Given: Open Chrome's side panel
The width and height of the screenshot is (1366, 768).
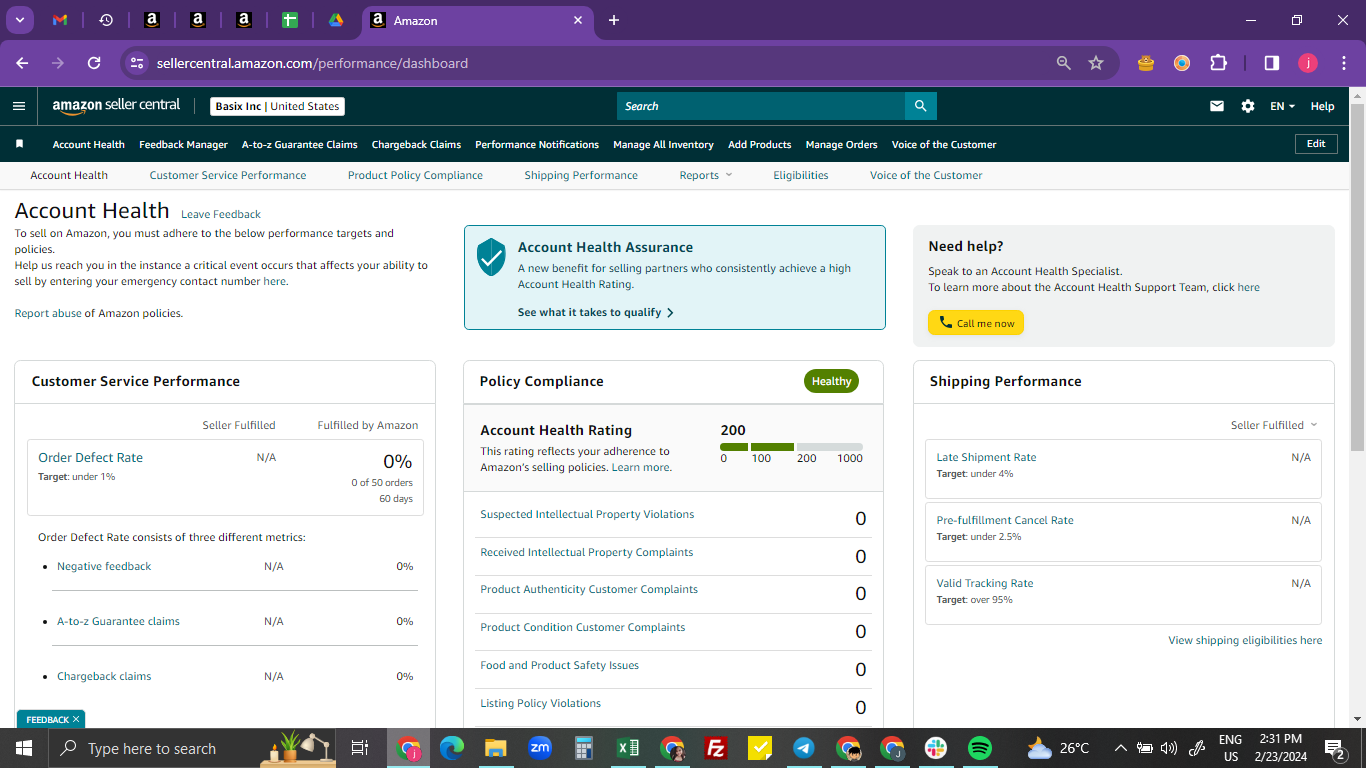Looking at the screenshot, I should tap(1272, 63).
